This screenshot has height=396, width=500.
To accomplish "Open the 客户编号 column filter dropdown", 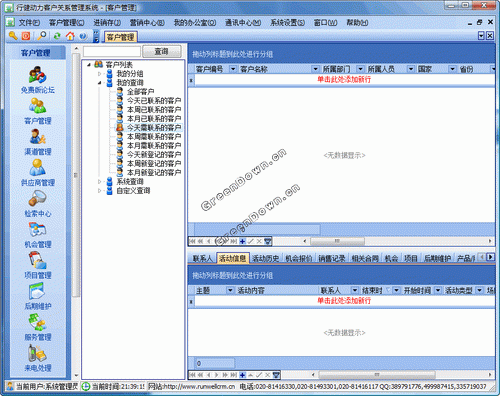I will pyautogui.click(x=233, y=69).
